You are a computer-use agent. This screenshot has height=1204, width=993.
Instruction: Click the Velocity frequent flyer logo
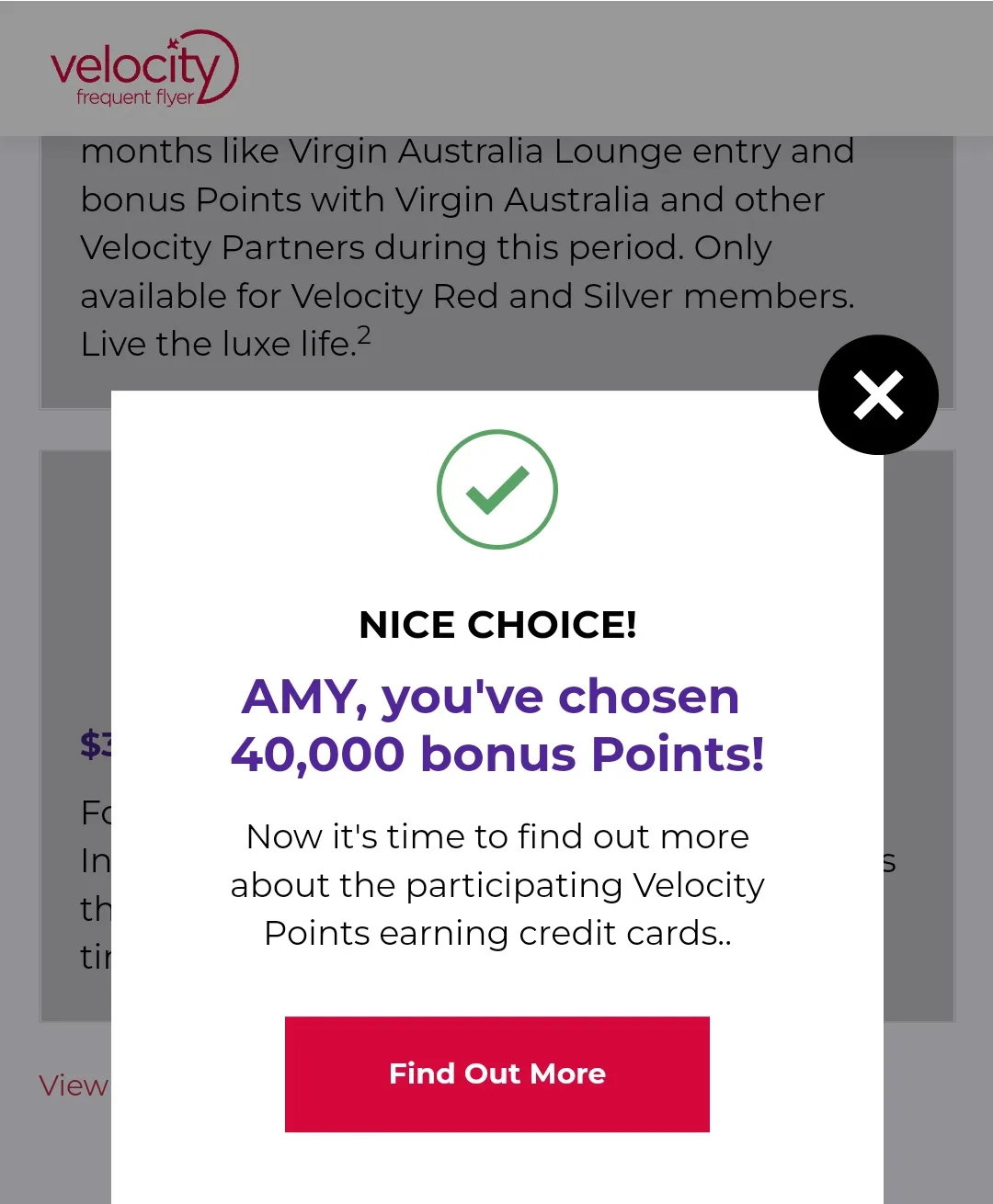point(144,70)
